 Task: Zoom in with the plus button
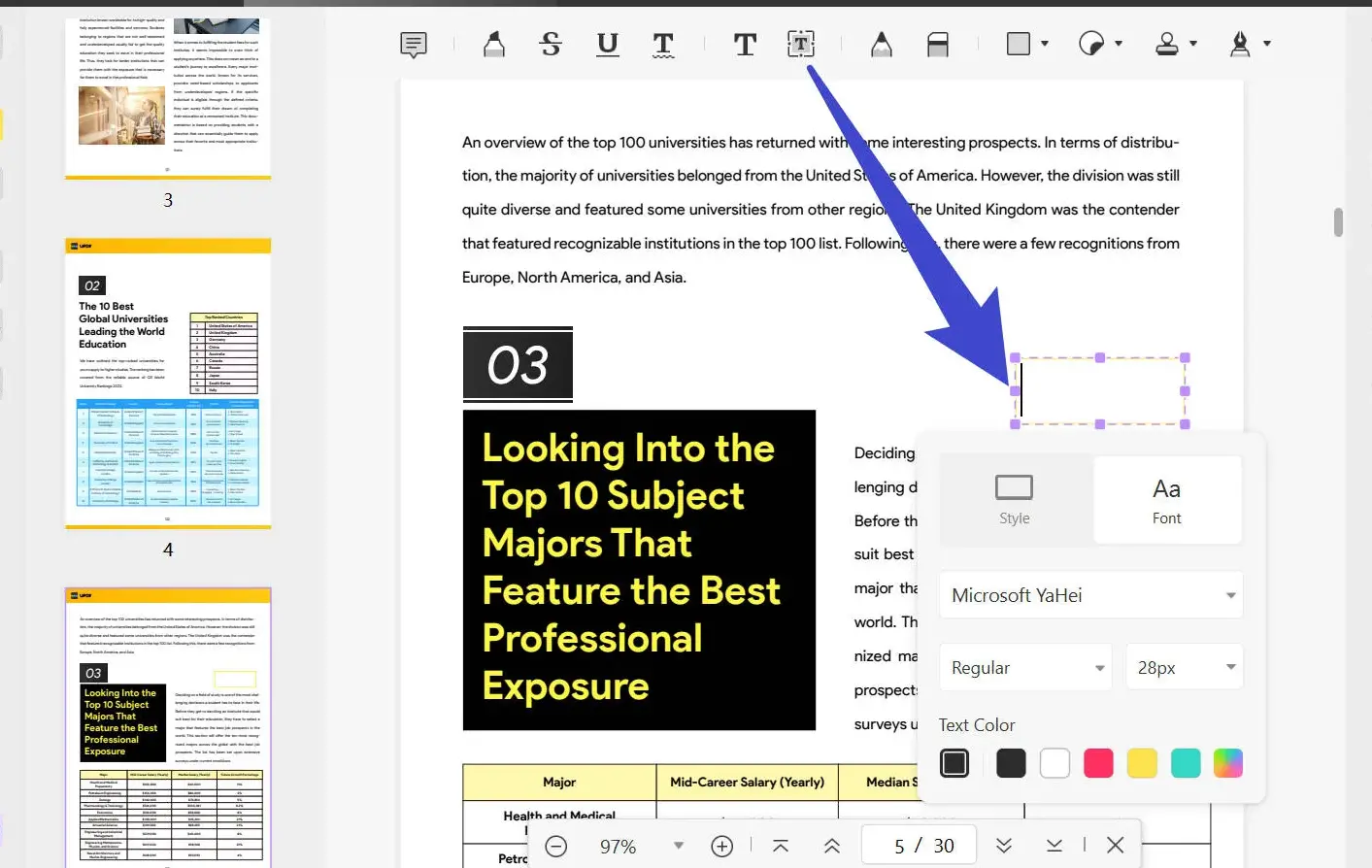click(x=722, y=847)
